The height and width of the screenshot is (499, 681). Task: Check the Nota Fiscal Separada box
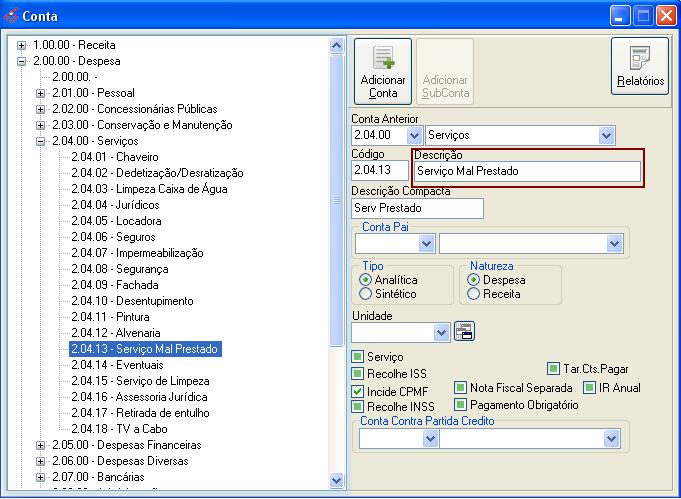tap(461, 387)
